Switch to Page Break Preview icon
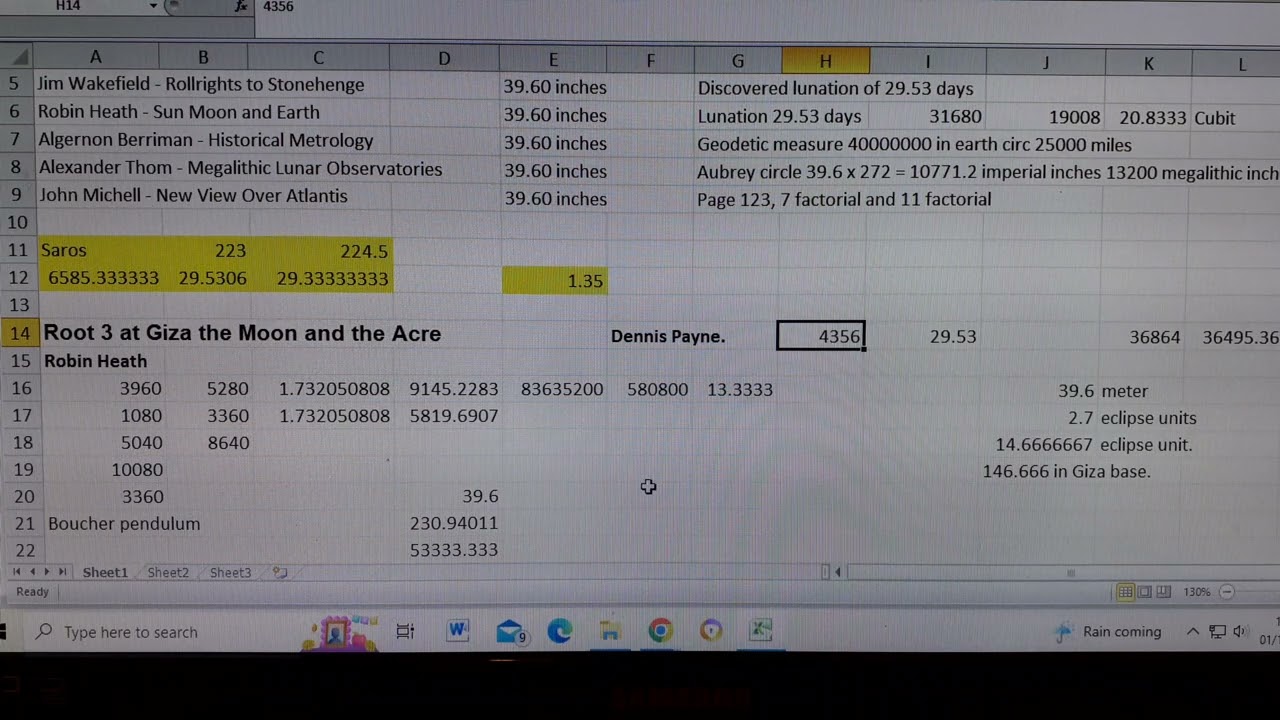The height and width of the screenshot is (720, 1280). click(1164, 592)
